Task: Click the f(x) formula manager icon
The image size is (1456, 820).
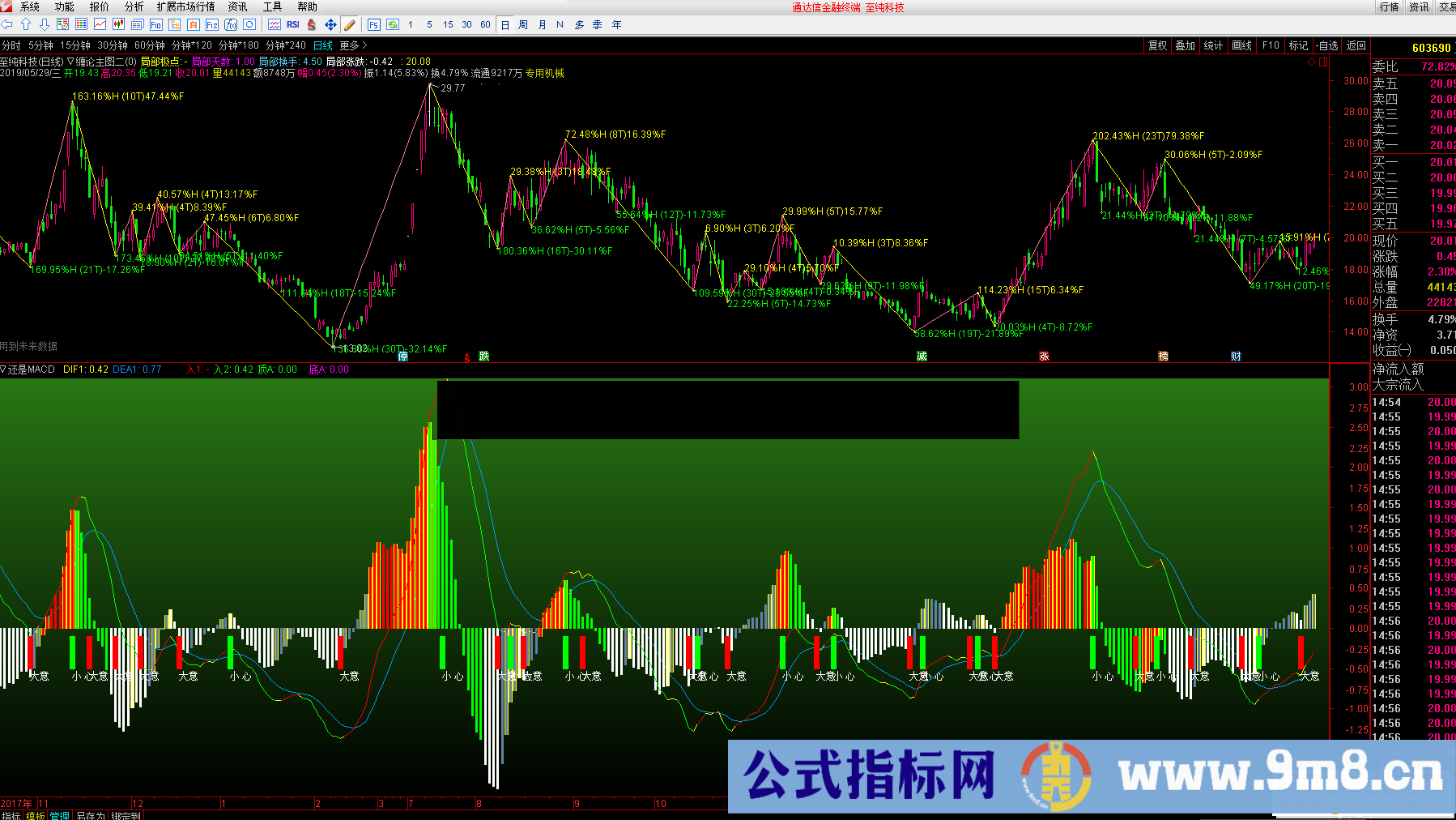Action: pyautogui.click(x=232, y=24)
